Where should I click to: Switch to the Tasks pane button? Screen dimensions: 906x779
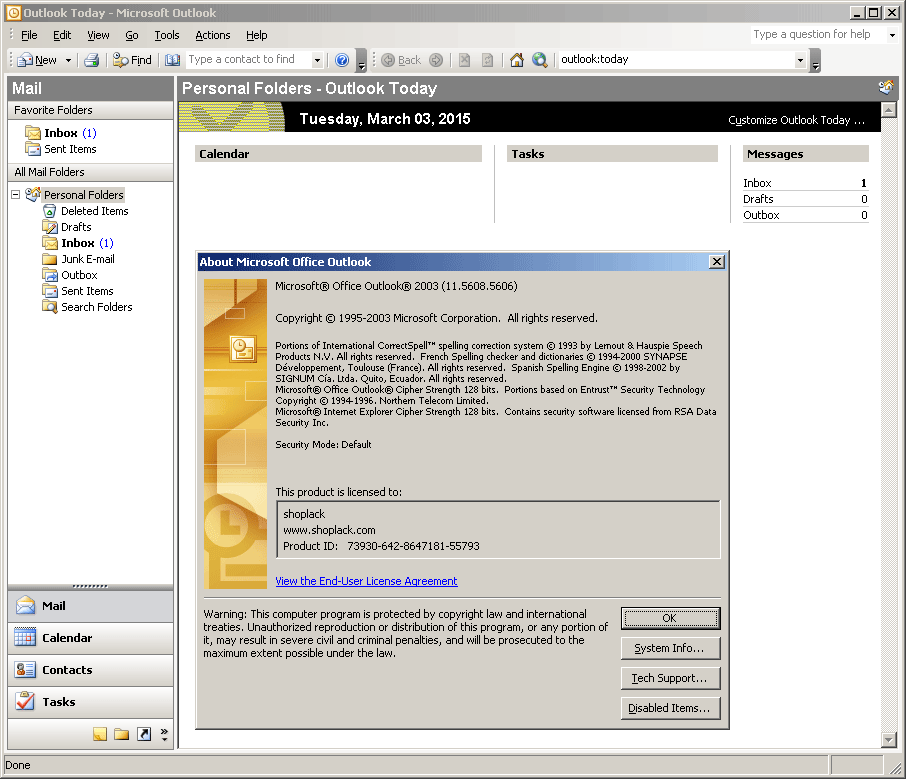[90, 702]
